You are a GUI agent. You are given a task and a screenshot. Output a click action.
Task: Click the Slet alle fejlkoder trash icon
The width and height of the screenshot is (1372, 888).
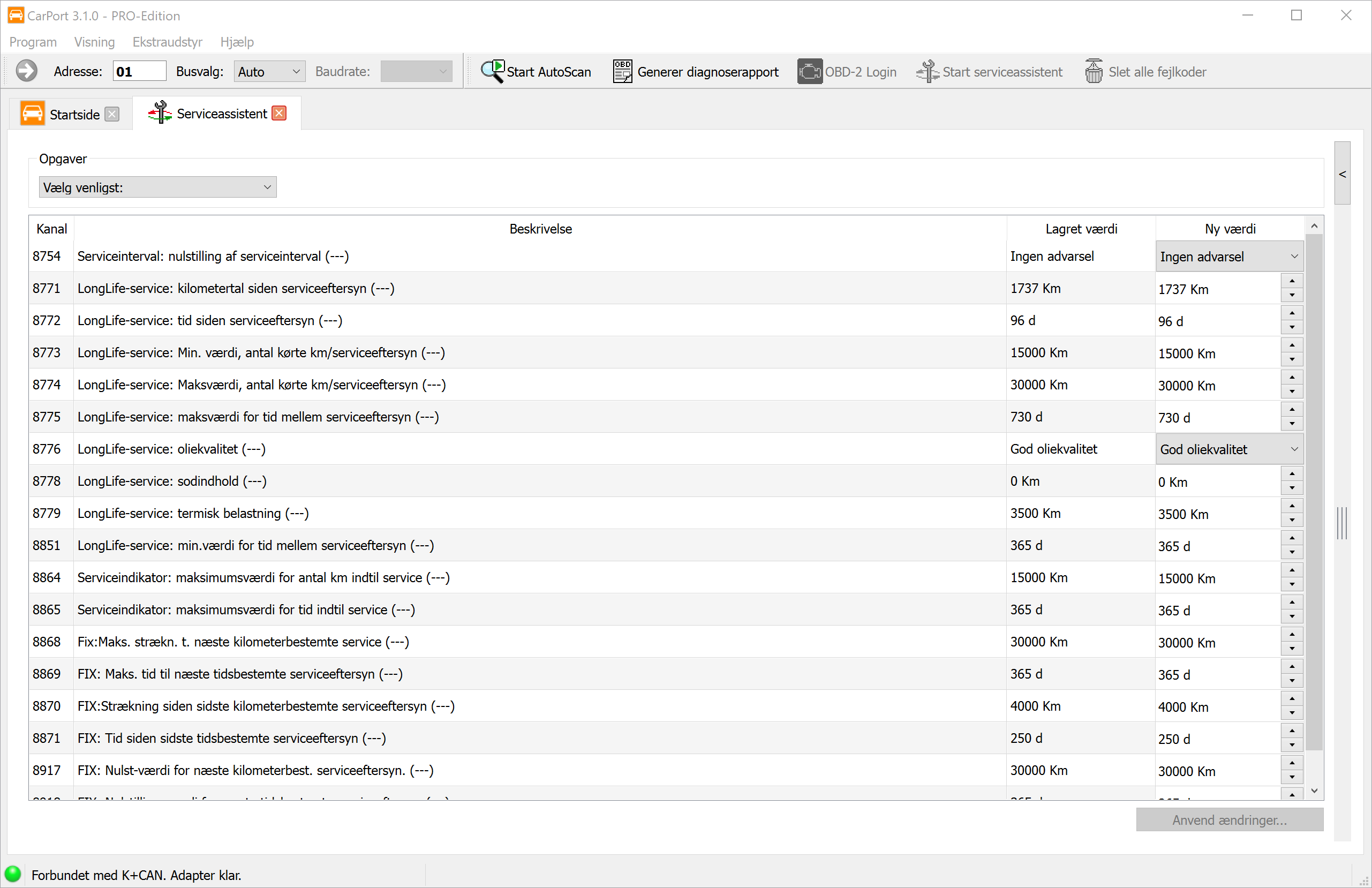[x=1093, y=72]
